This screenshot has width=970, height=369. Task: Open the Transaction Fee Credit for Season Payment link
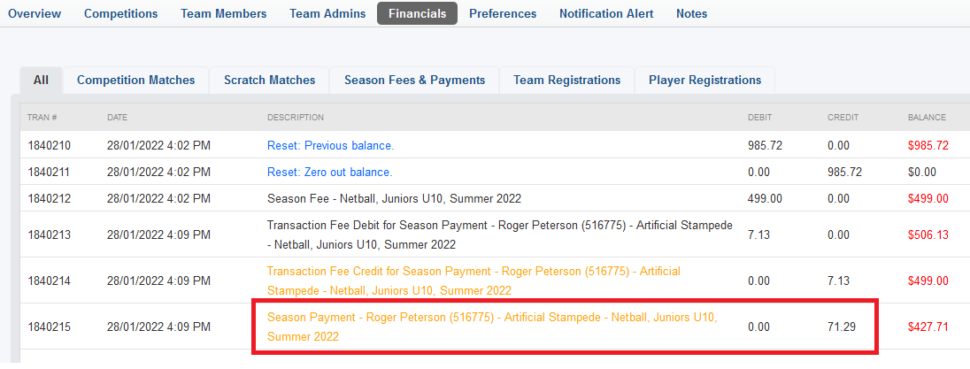473,281
